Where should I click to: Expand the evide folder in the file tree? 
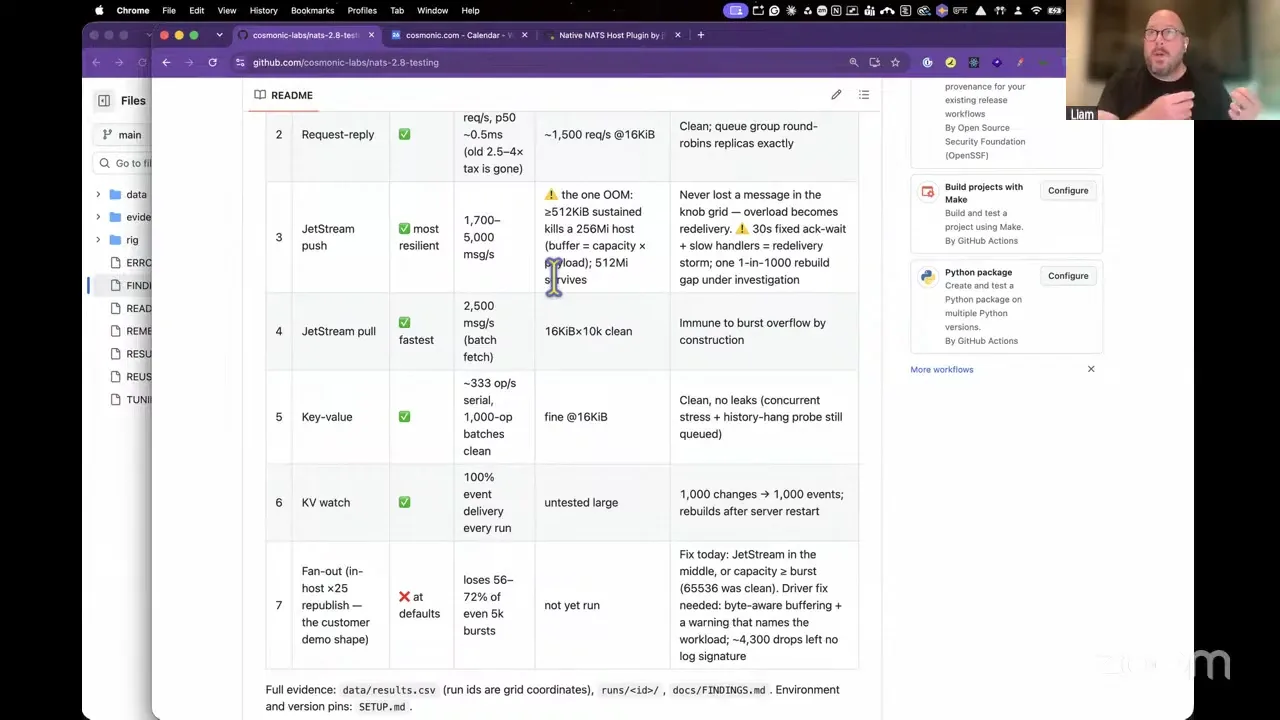click(x=98, y=217)
